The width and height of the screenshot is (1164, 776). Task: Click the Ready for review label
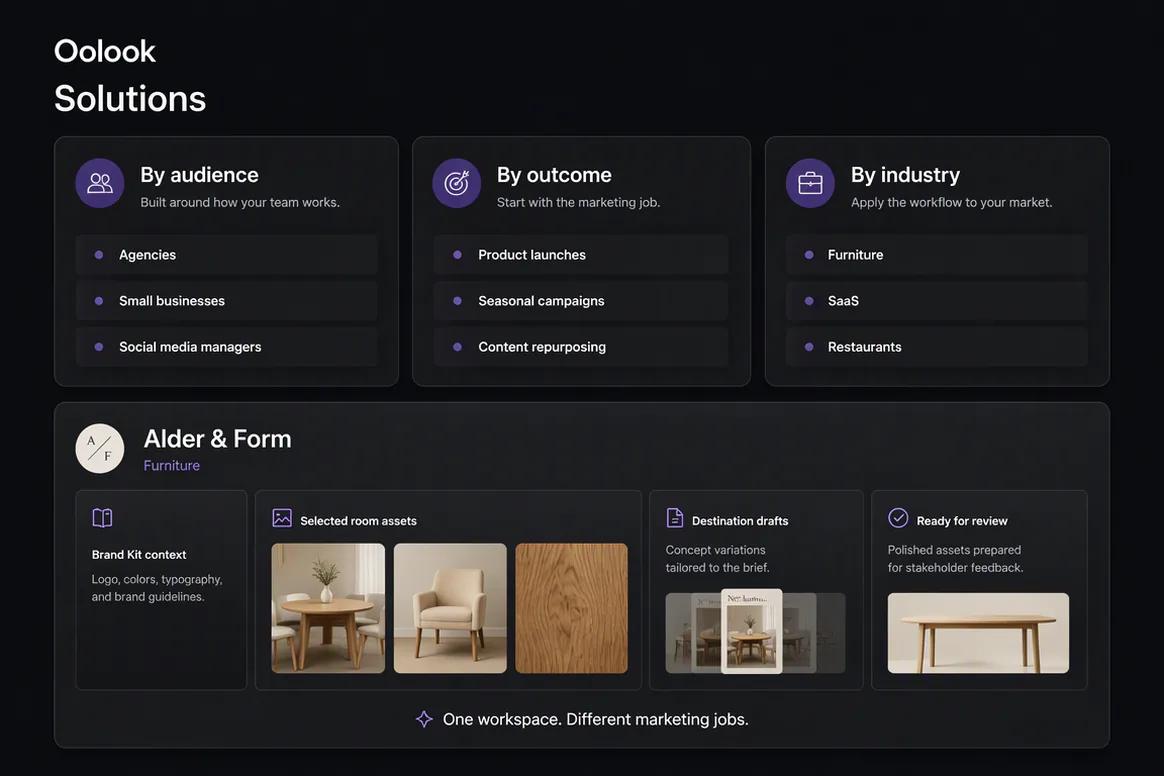(x=962, y=521)
